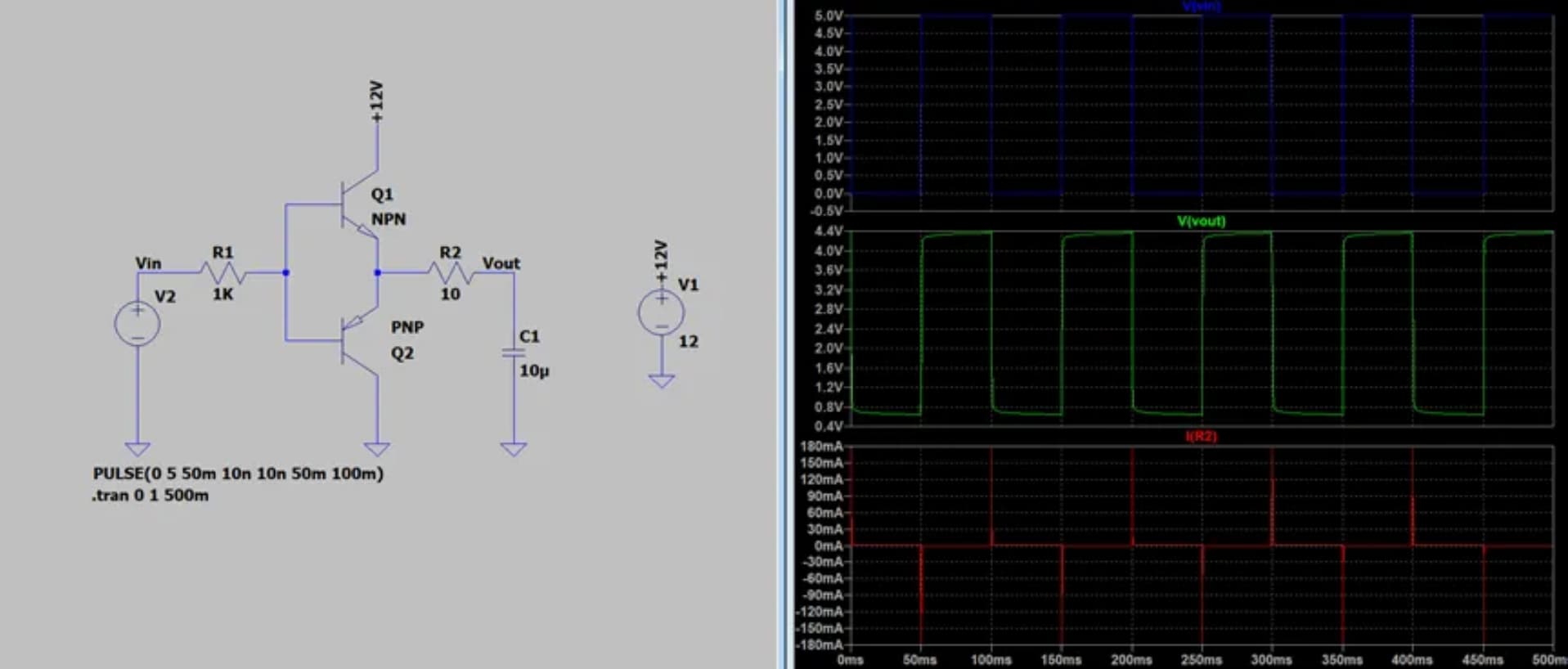Click the PULSE source parameter text
The height and width of the screenshot is (669, 1568).
click(x=238, y=474)
